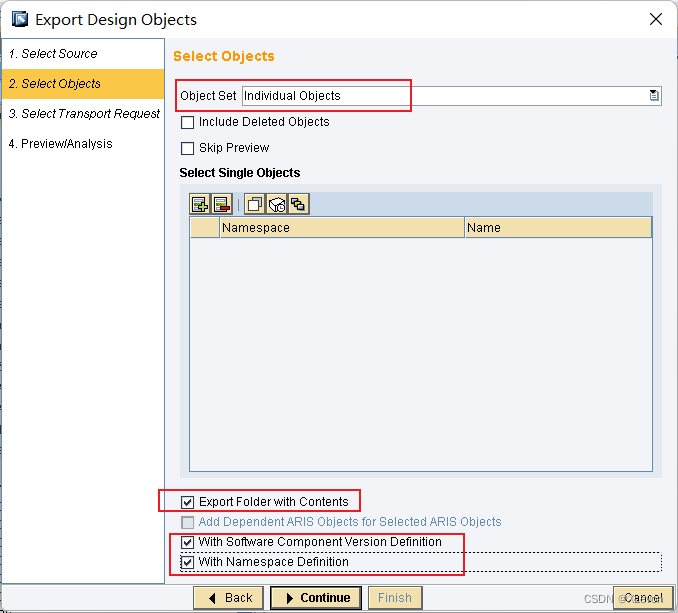Screen dimensions: 678x613
Task: Open the Object Set value help icon
Action: [654, 96]
